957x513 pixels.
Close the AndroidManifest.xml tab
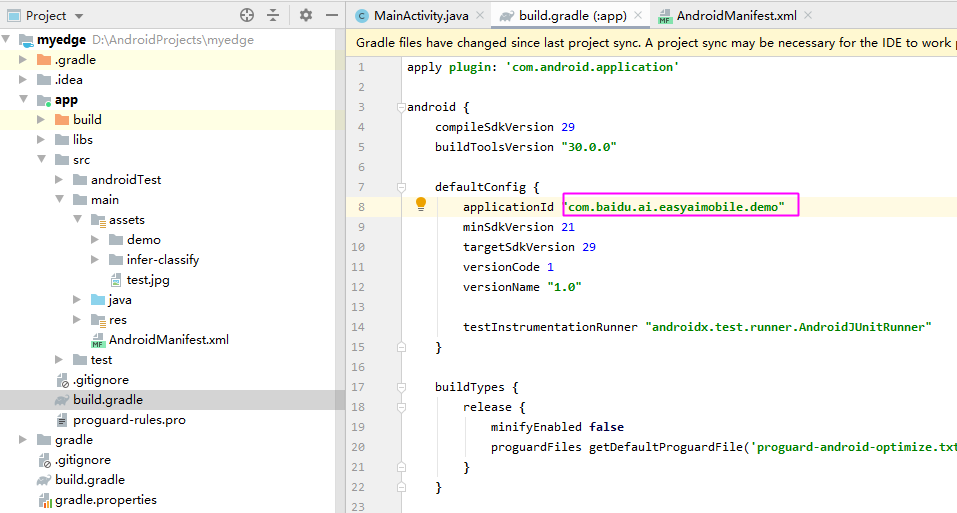tap(808, 15)
